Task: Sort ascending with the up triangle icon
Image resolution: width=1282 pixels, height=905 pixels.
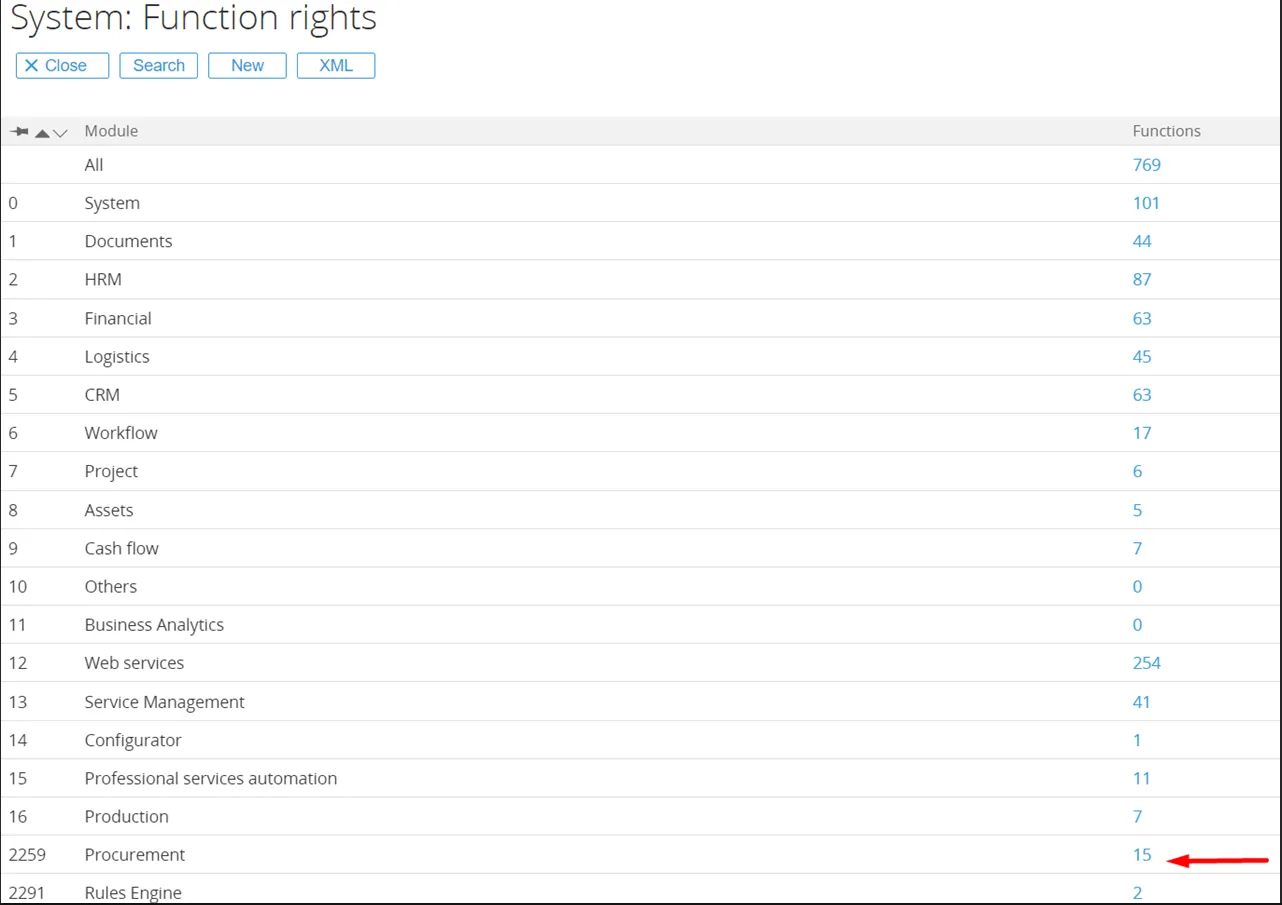Action: pyautogui.click(x=42, y=133)
